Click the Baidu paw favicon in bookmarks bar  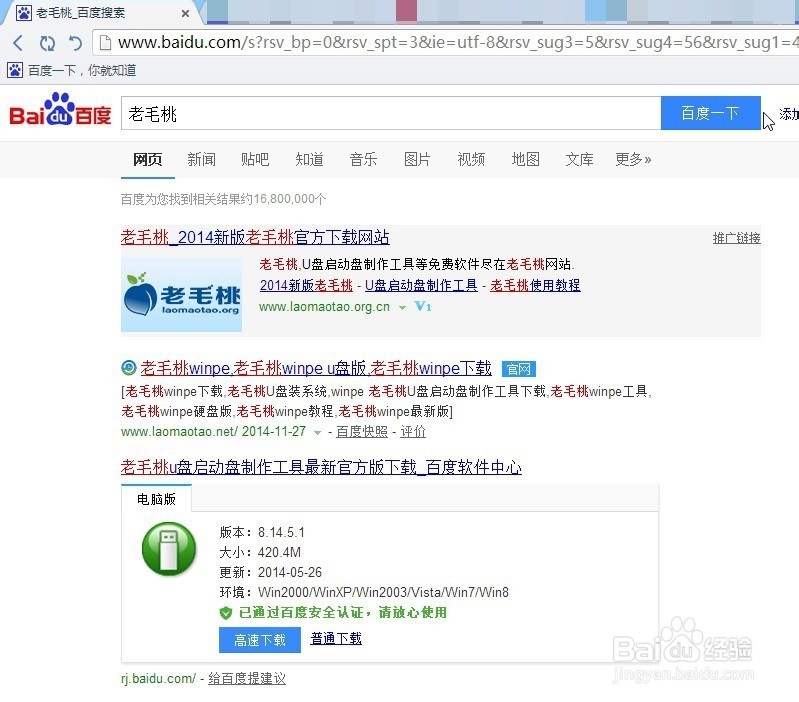(x=15, y=70)
